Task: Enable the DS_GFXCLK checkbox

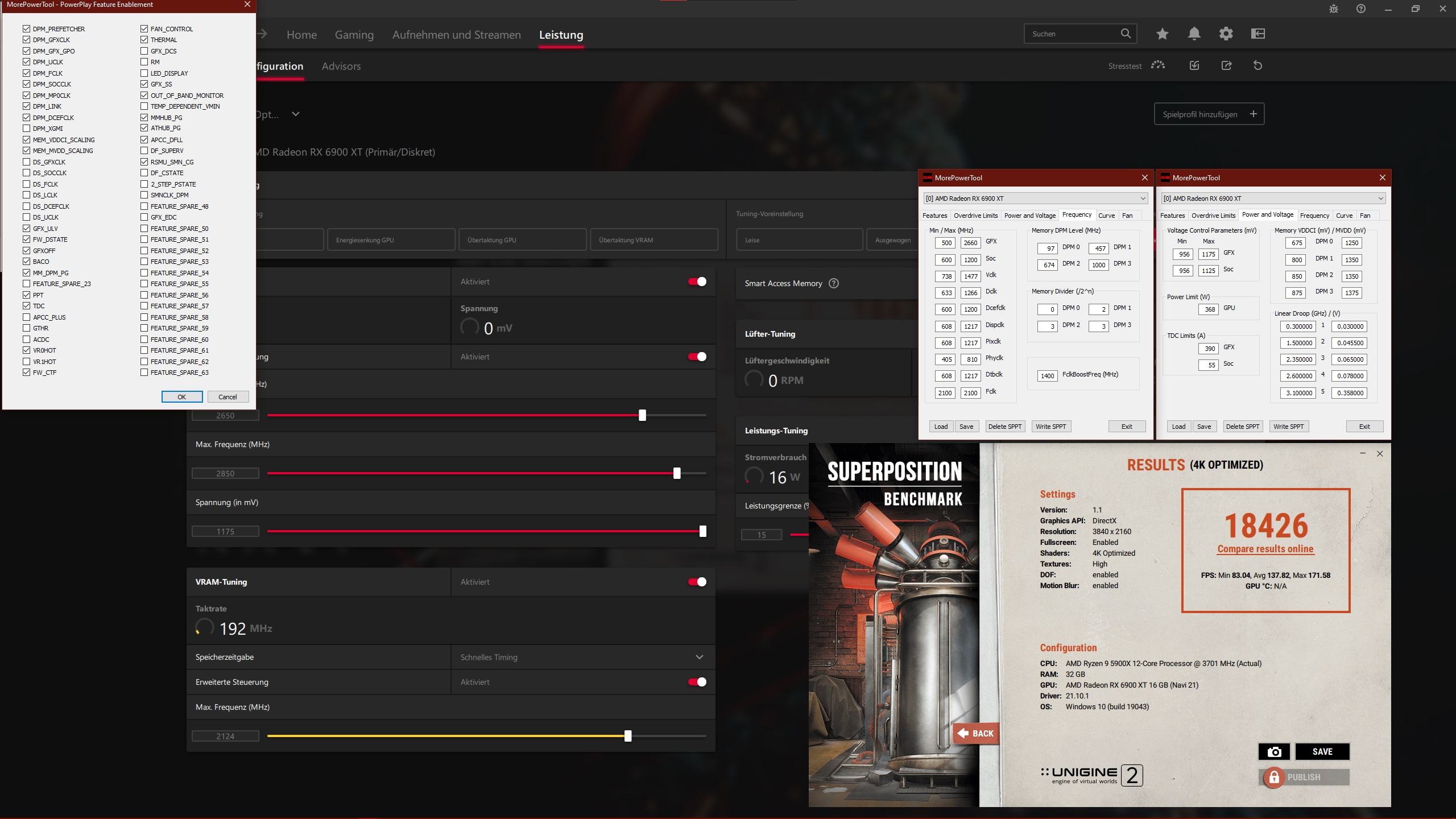Action: tap(27, 162)
